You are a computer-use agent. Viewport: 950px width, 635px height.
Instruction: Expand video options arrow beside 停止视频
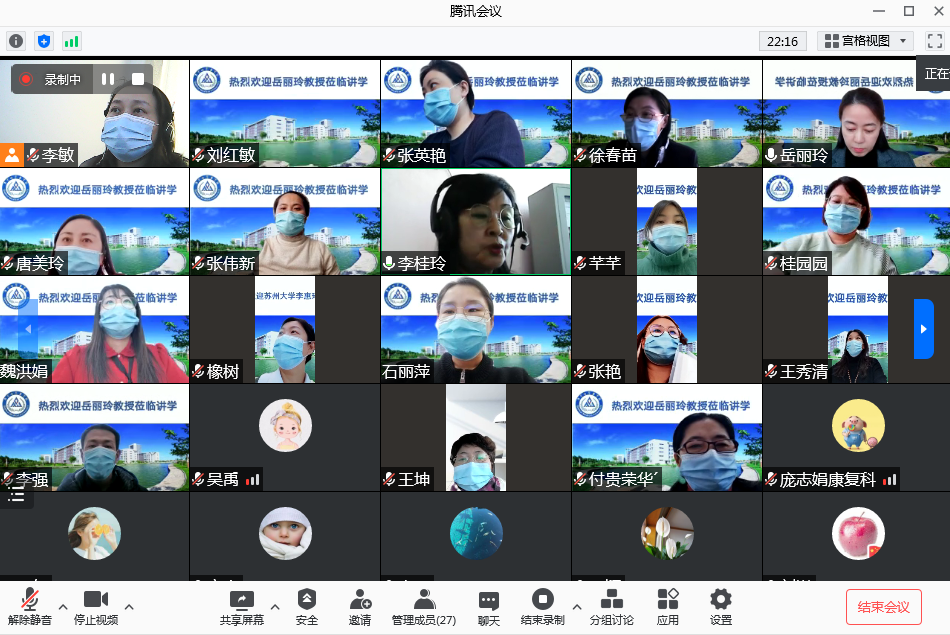pos(129,606)
